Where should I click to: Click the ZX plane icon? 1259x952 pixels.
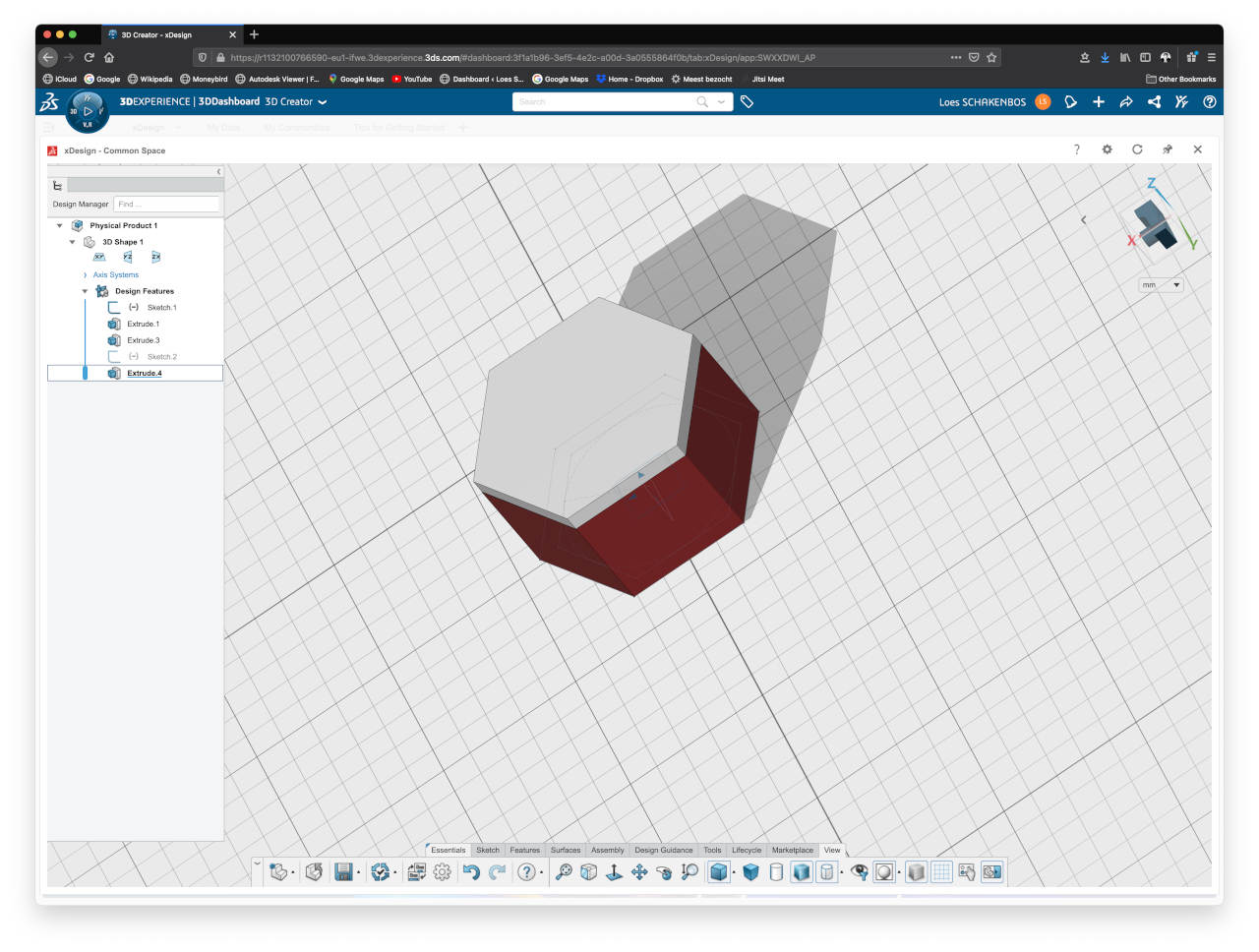pos(155,258)
